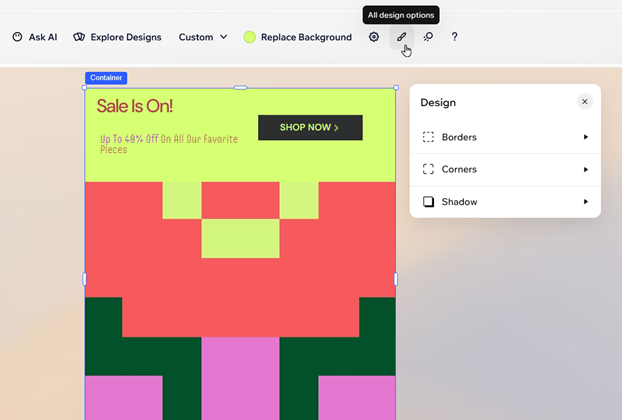622x420 pixels.
Task: Click the Corners bracket icon
Action: (428, 169)
